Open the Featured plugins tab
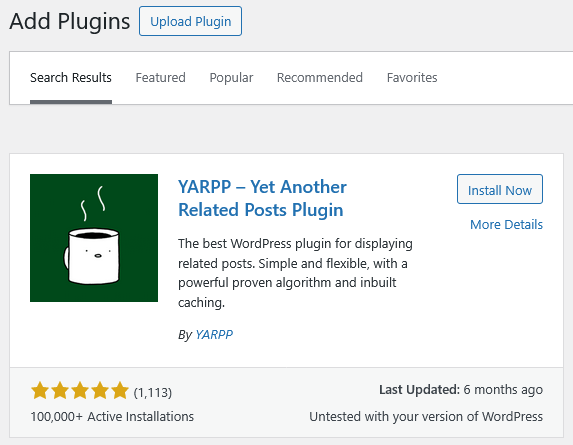The width and height of the screenshot is (573, 445). point(160,78)
